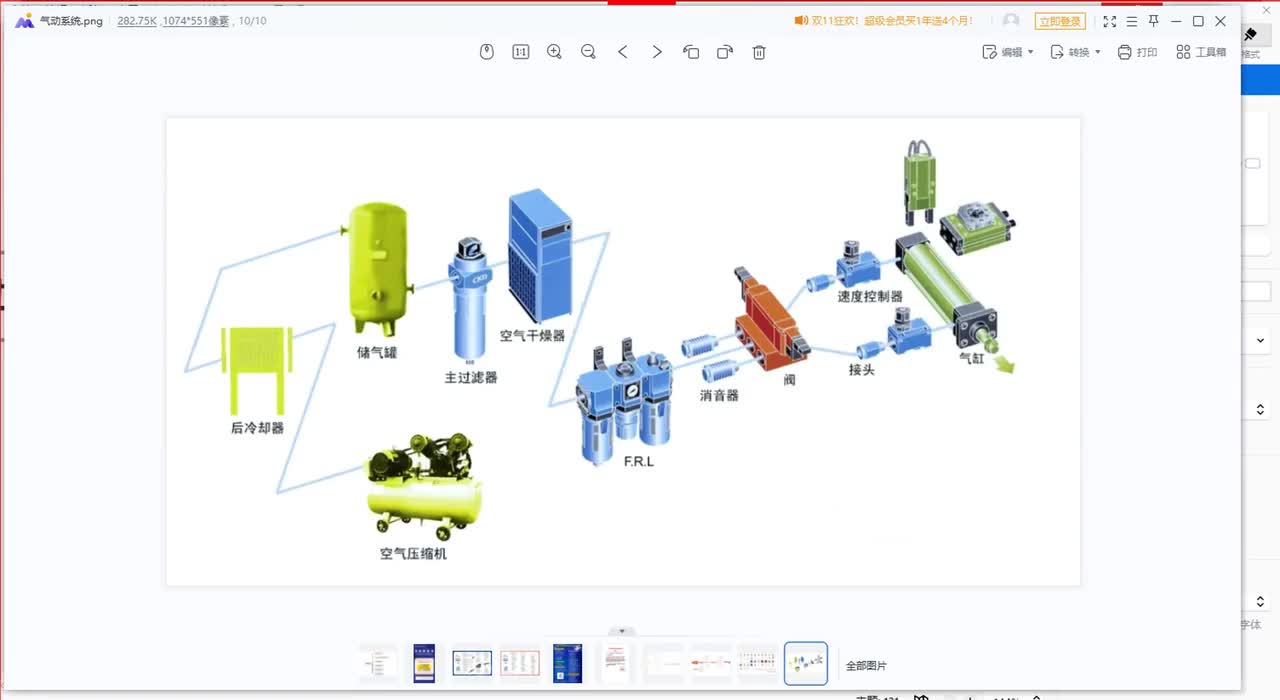Select the blue and yellow poster thumbnail

tap(425, 663)
